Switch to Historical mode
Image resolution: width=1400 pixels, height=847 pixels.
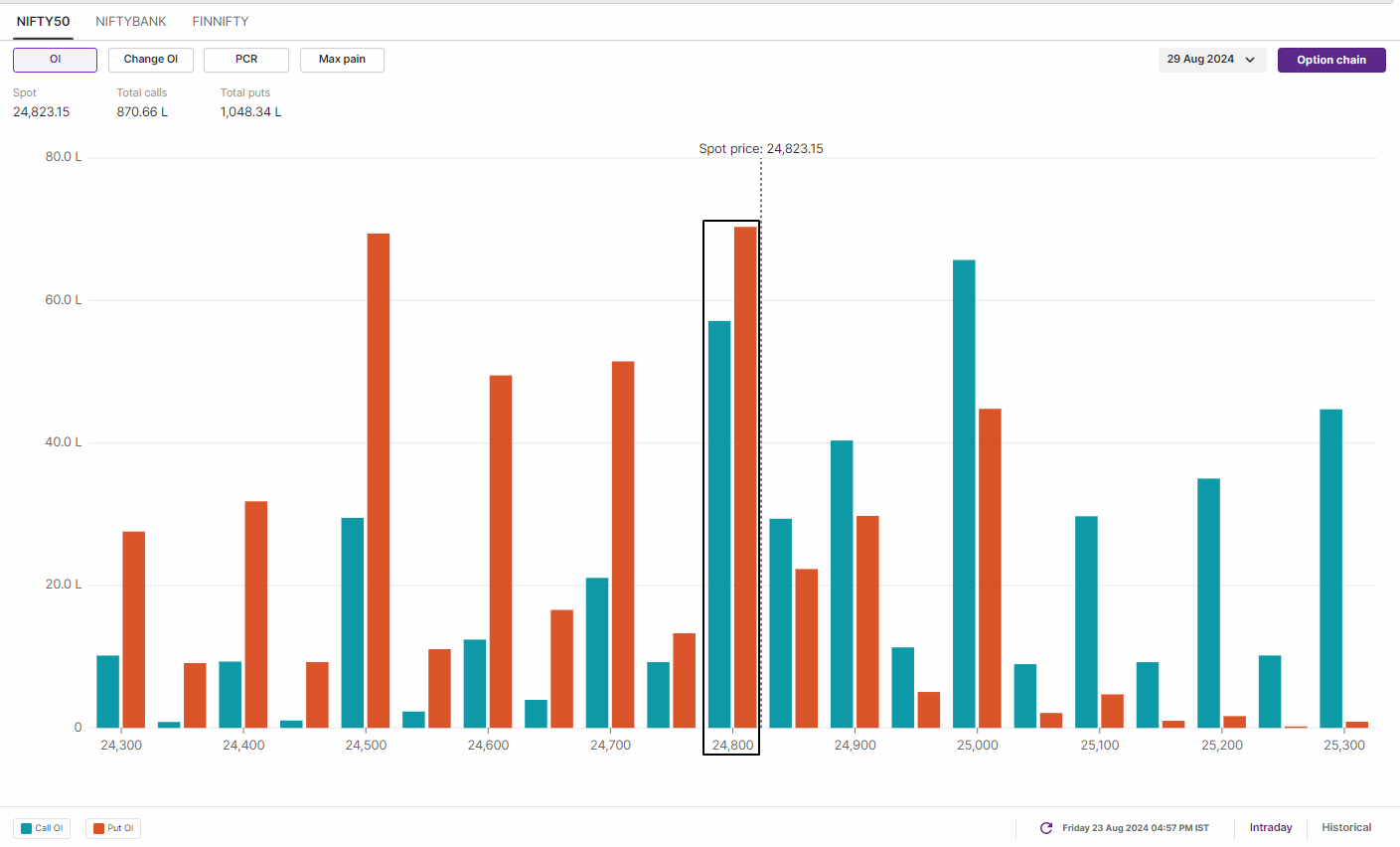(1346, 827)
